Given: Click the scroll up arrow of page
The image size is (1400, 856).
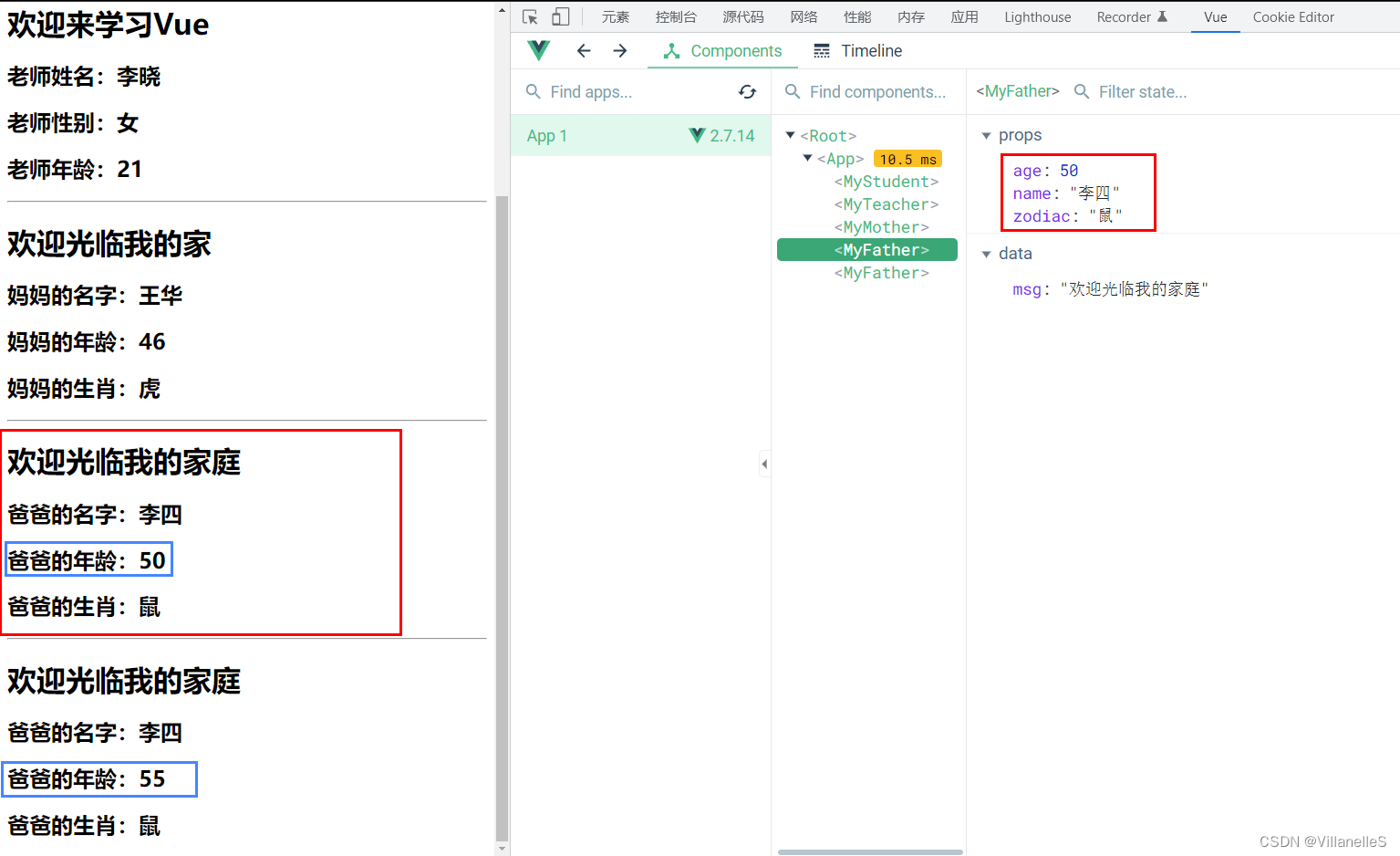Looking at the screenshot, I should [x=502, y=10].
